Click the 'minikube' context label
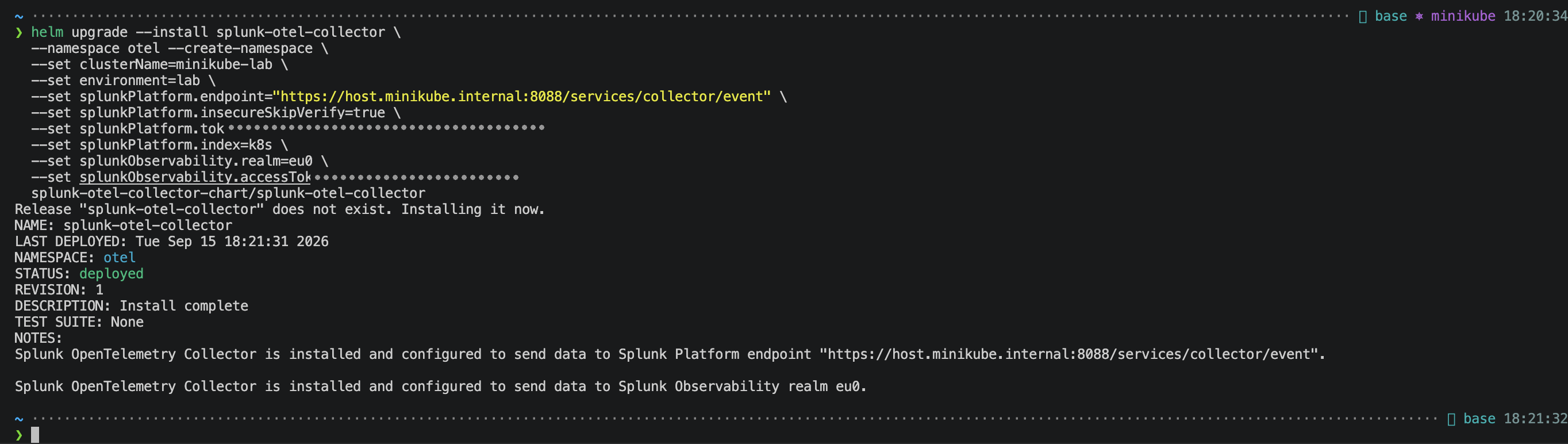 coord(1463,17)
